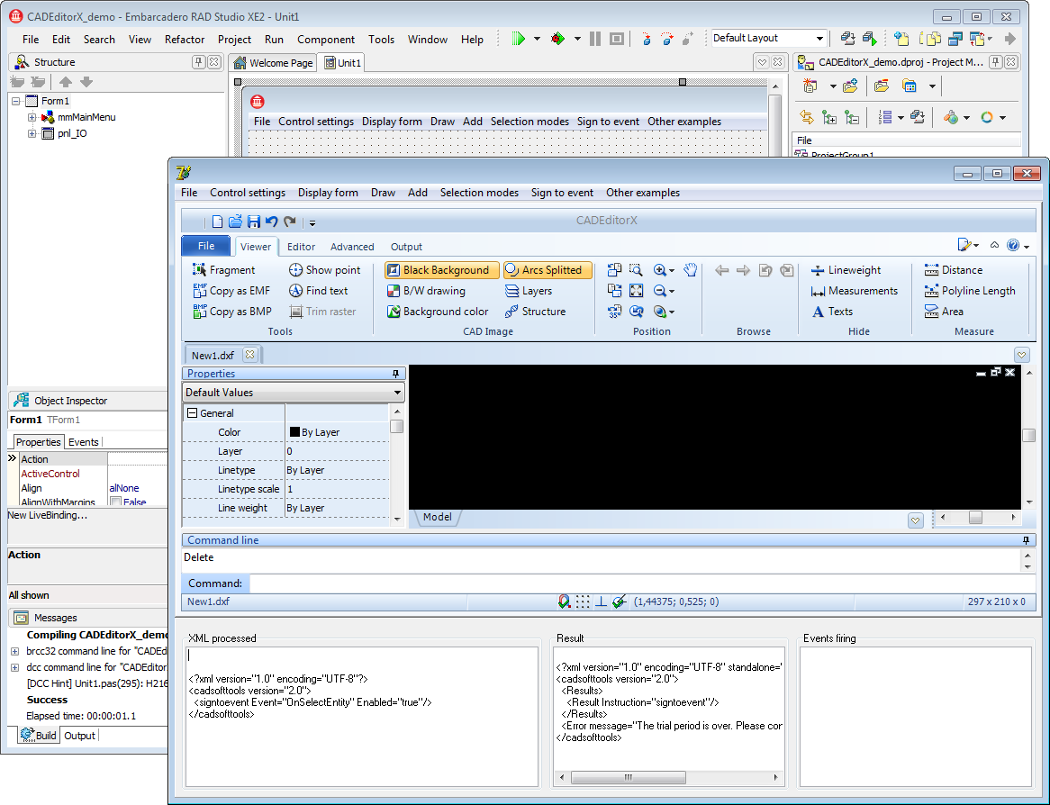
Task: Switch to the Editor ribbon tab
Action: click(x=301, y=247)
